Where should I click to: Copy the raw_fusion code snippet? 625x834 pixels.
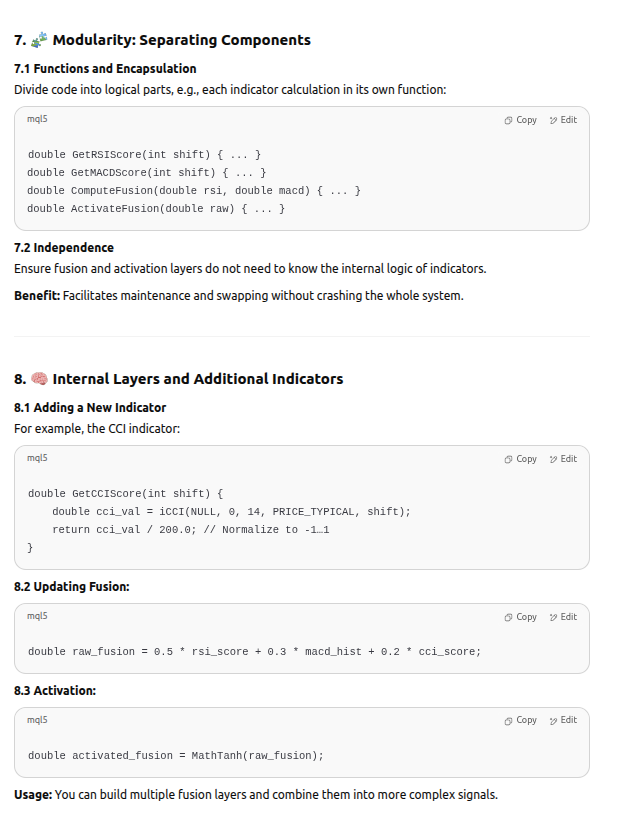[521, 617]
